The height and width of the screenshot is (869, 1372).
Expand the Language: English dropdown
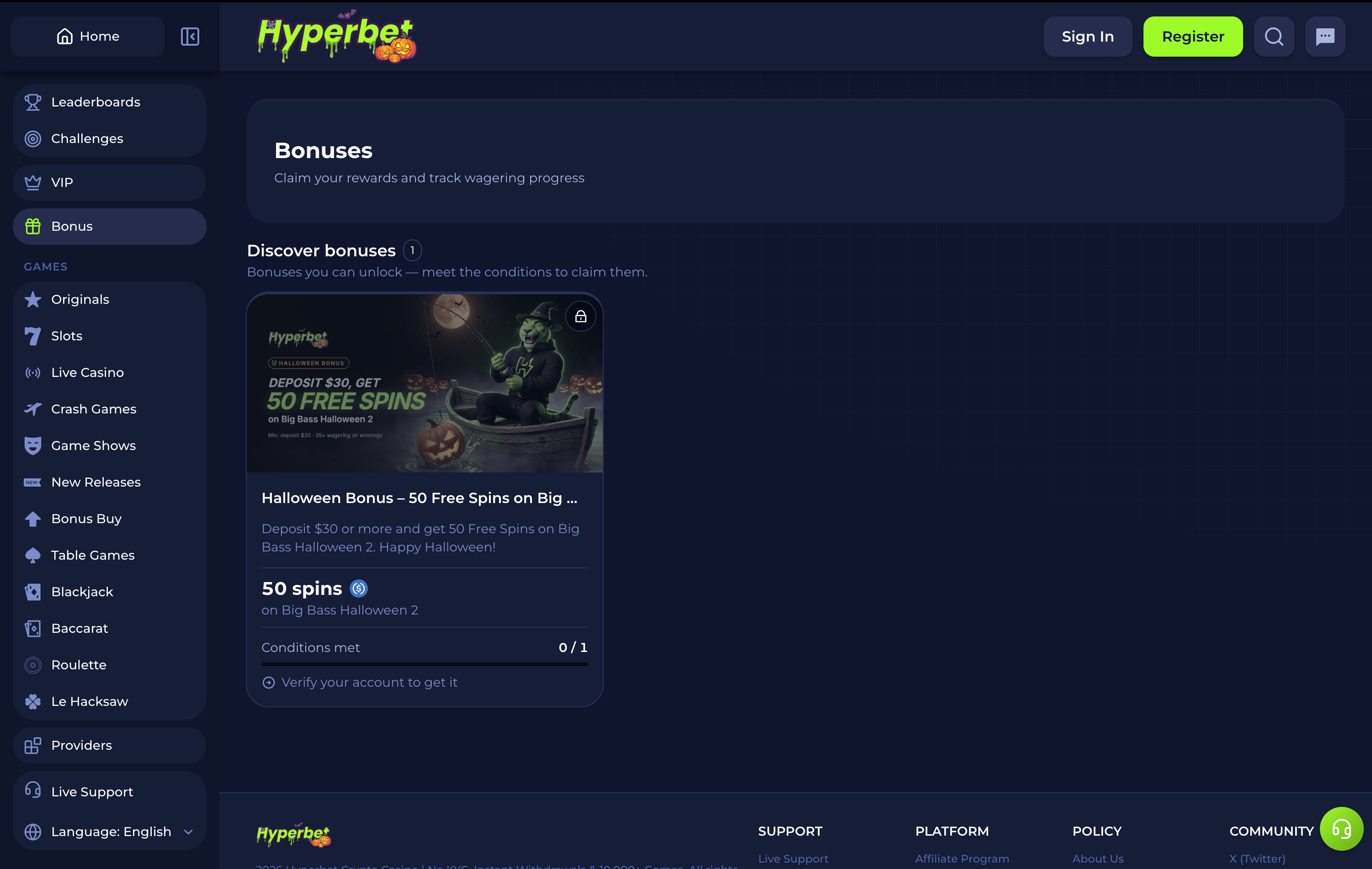[x=109, y=832]
